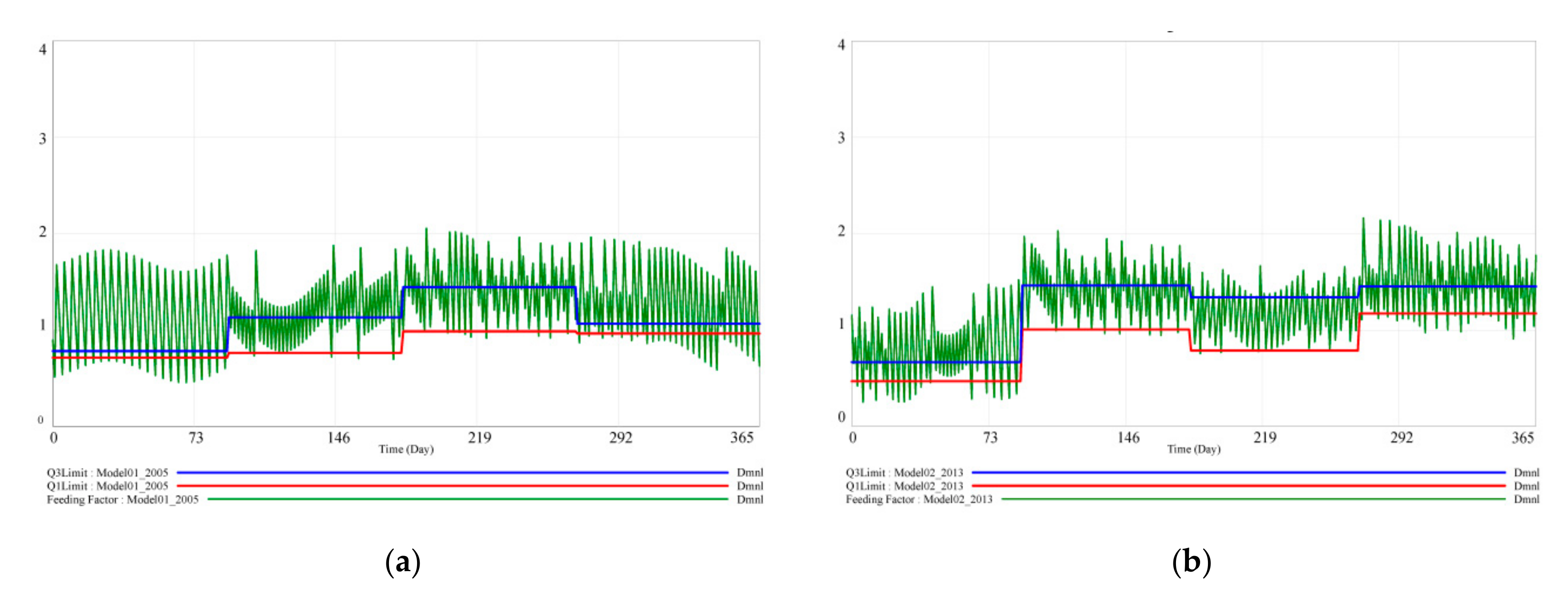Click the 'Q3Limit : Model01_2005' legend label

click(107, 473)
